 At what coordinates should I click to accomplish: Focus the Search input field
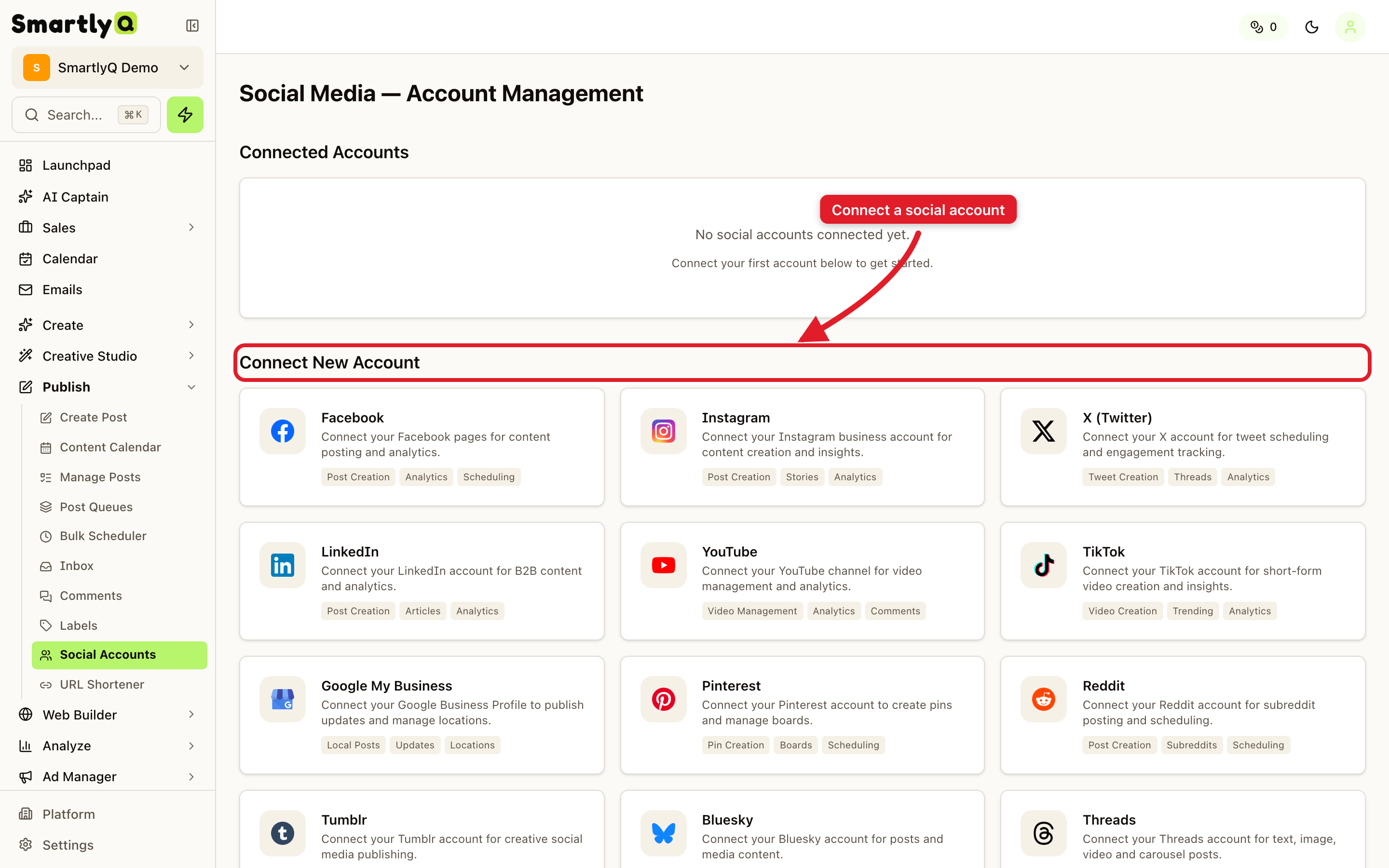click(86, 115)
